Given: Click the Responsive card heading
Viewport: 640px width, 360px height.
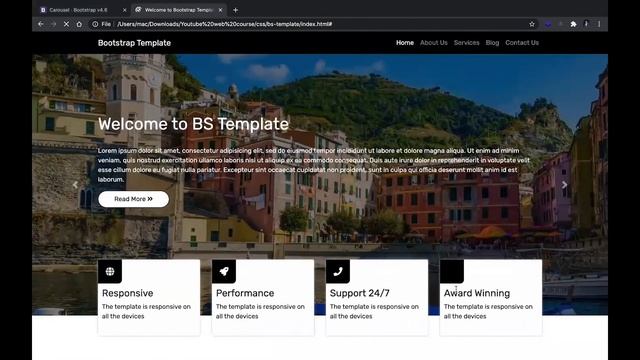Looking at the screenshot, I should coord(127,293).
